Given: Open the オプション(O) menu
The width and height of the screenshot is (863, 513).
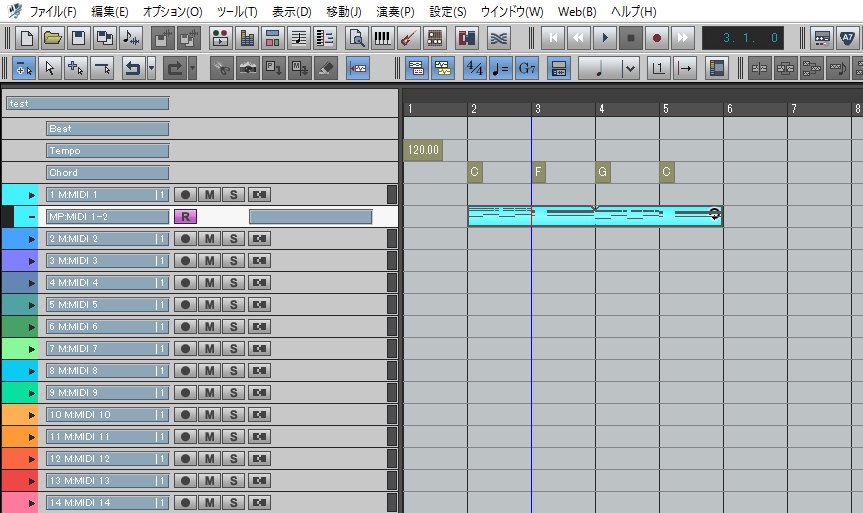Looking at the screenshot, I should (173, 12).
